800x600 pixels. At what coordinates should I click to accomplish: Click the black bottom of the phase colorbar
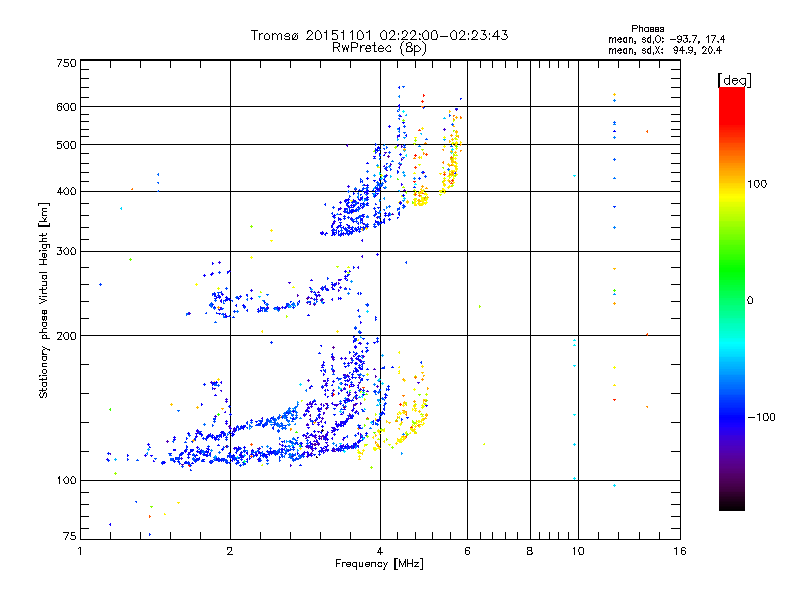(x=732, y=504)
